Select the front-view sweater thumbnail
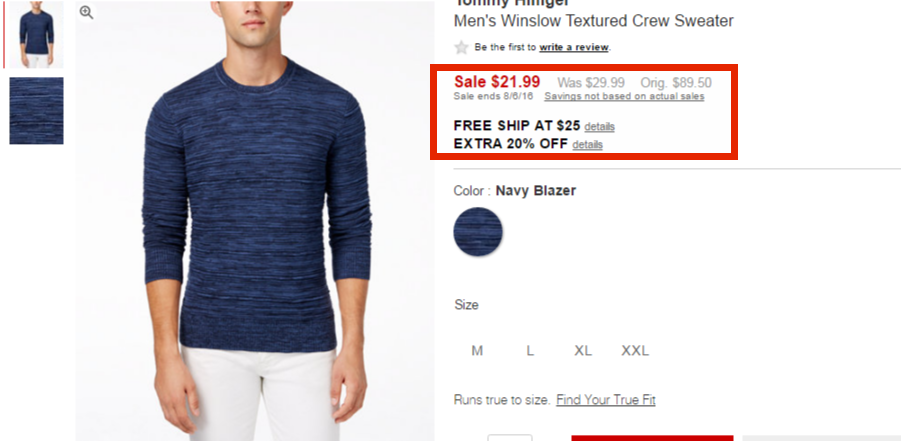Viewport: 901px width, 441px height. tap(36, 34)
